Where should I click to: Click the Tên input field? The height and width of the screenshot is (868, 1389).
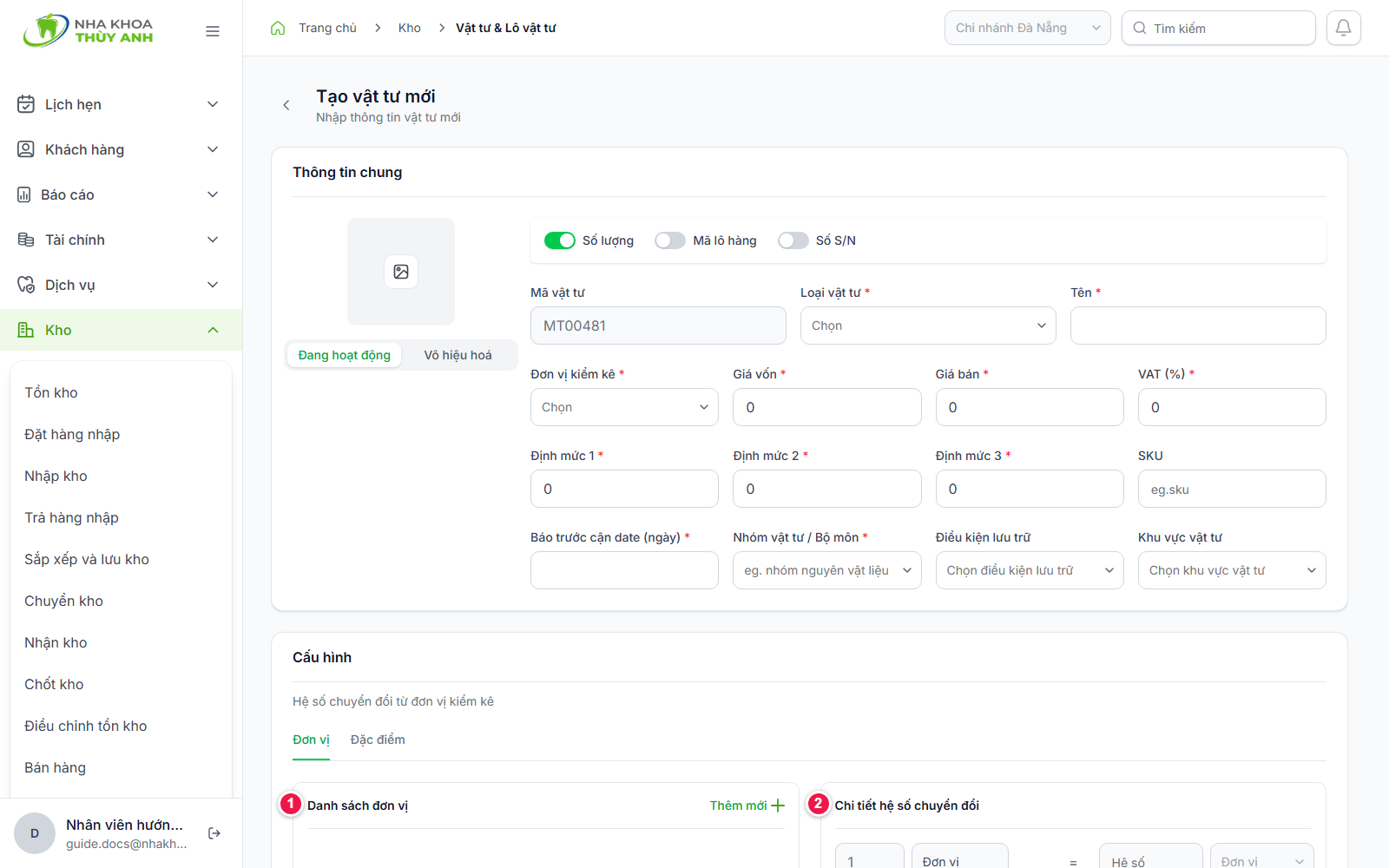point(1198,325)
